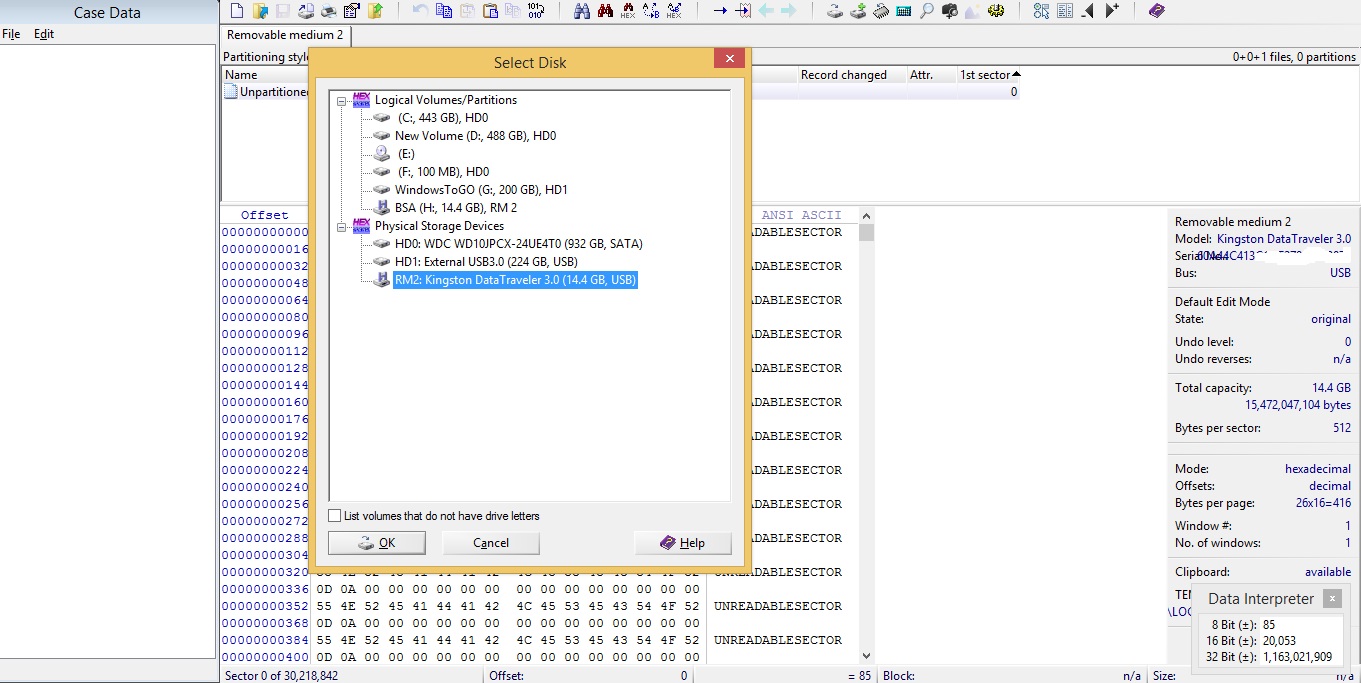The width and height of the screenshot is (1361, 683).
Task: Open the File menu in Case Data
Action: coord(11,34)
